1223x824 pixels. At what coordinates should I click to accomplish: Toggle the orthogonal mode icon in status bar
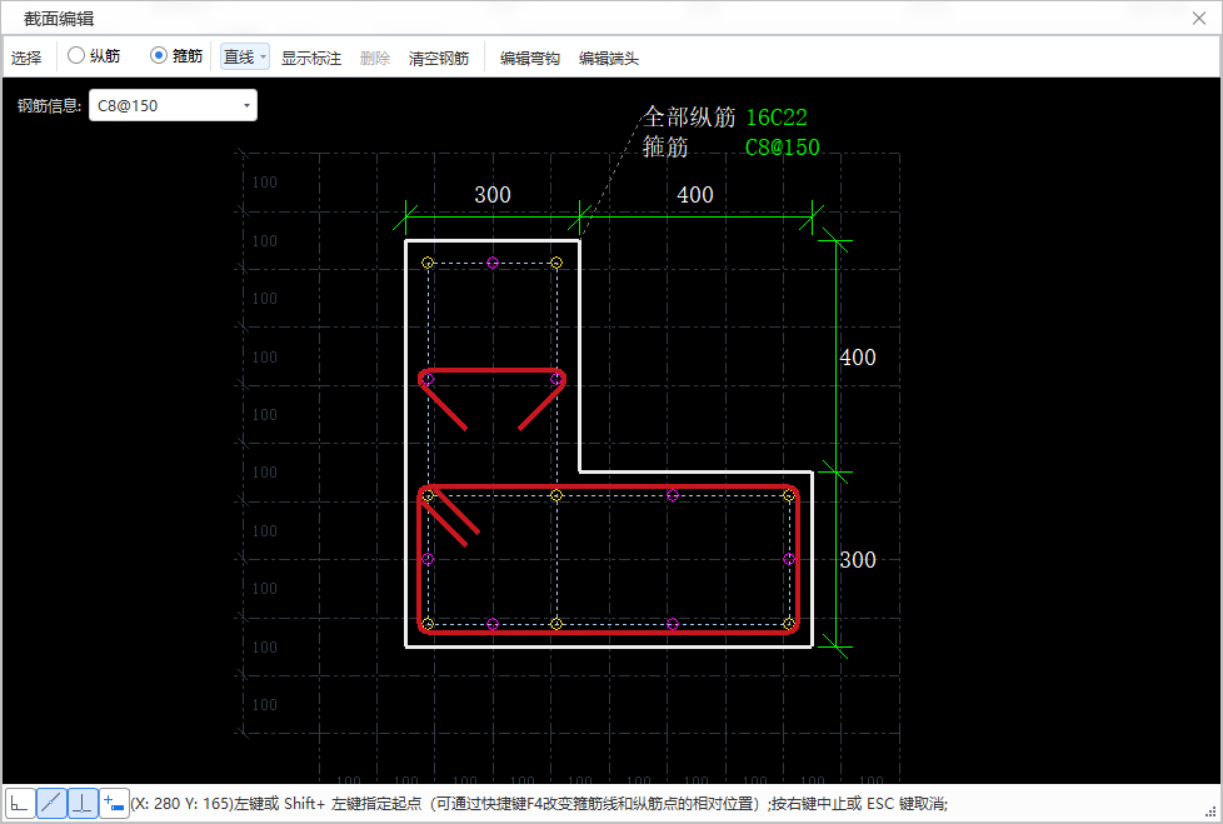tap(20, 802)
